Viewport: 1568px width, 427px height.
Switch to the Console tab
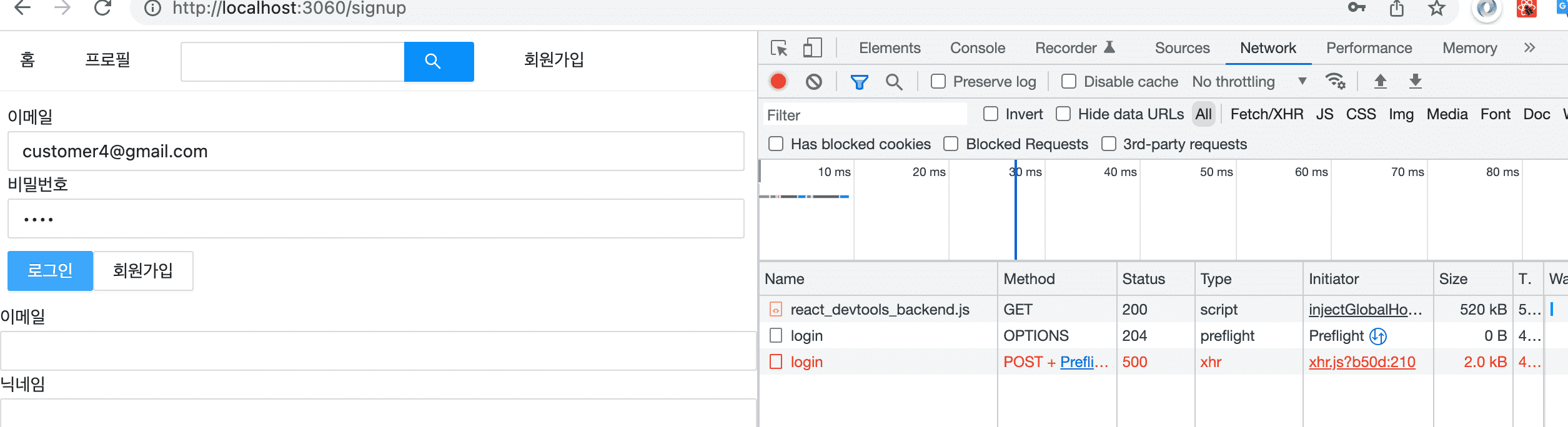(x=978, y=48)
